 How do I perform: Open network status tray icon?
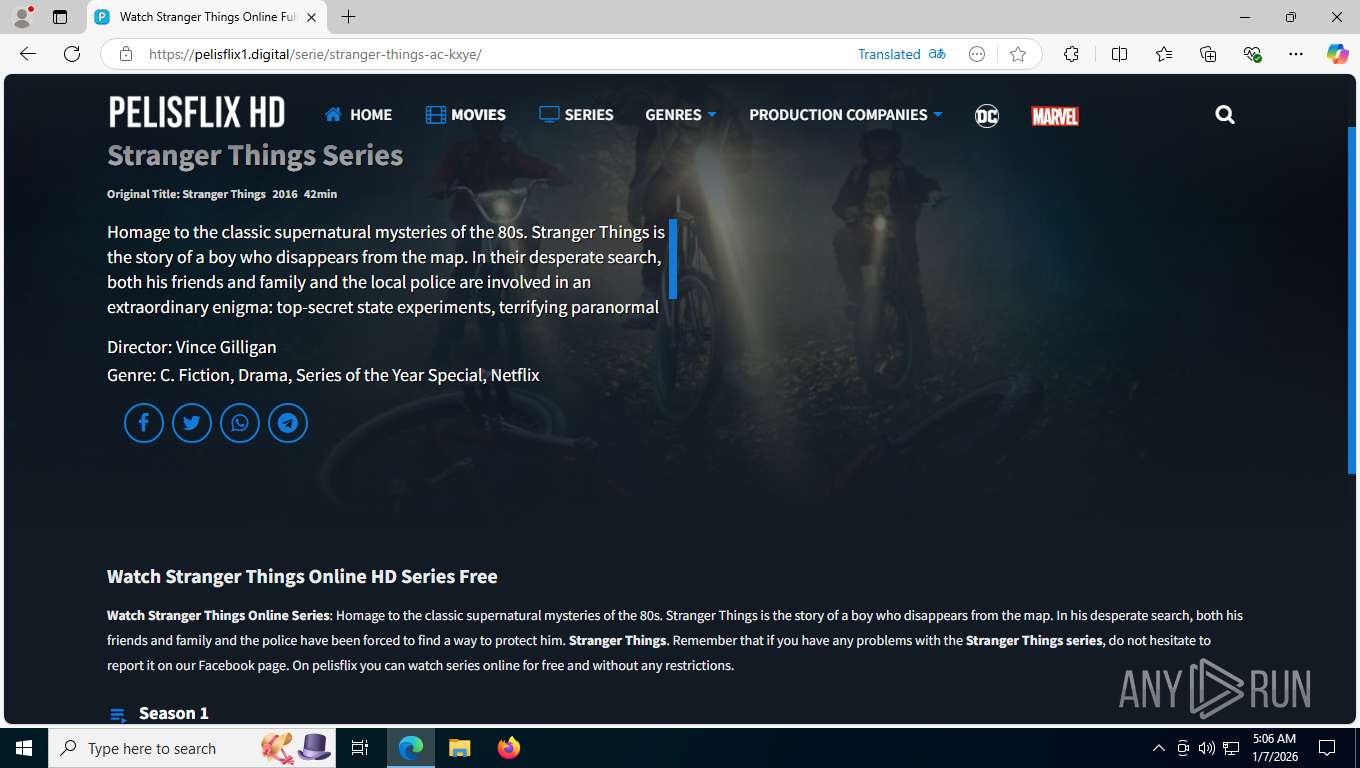(1232, 748)
